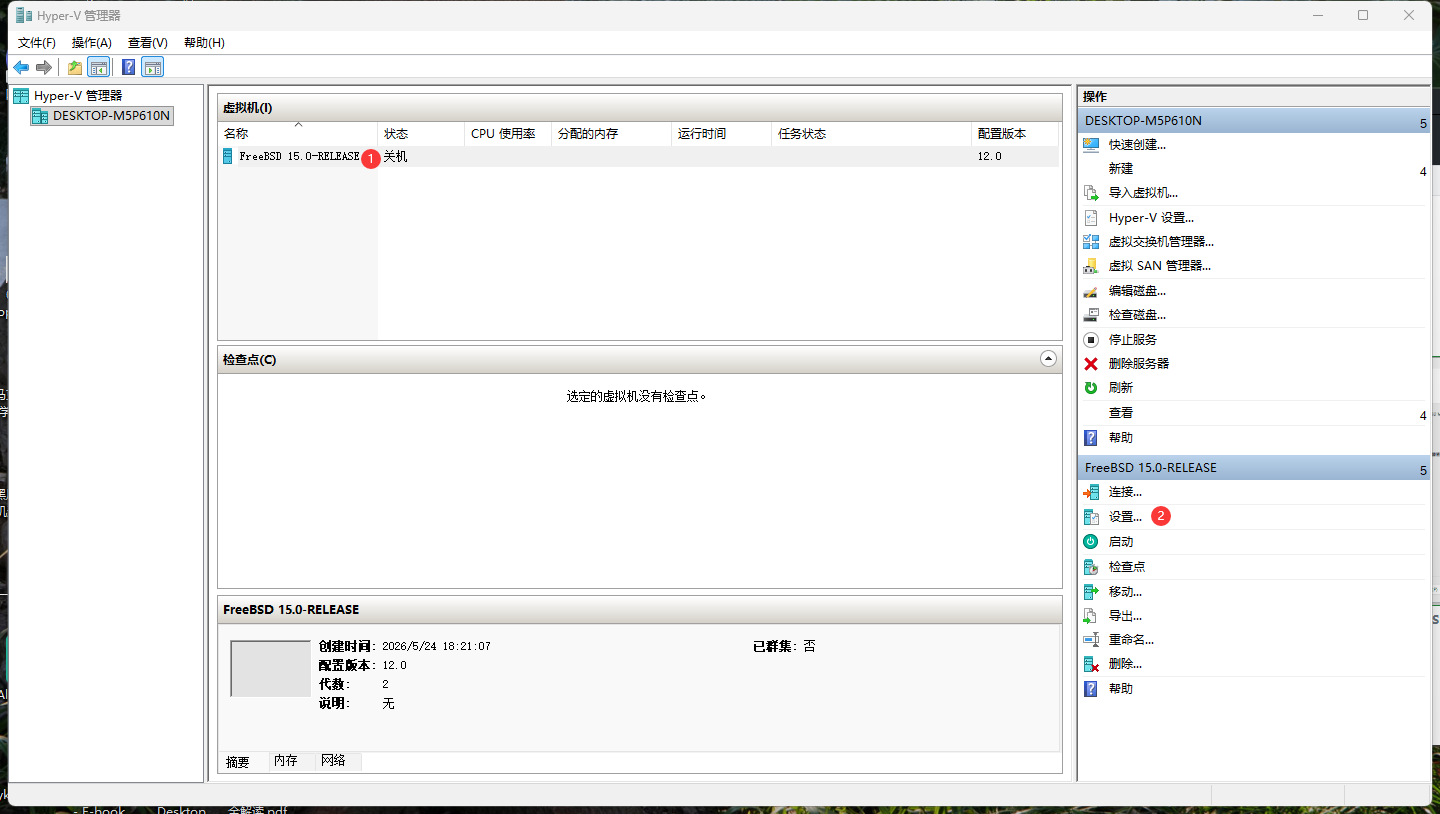The image size is (1440, 814).
Task: Click the red X 删除服务器 icon
Action: (x=1091, y=364)
